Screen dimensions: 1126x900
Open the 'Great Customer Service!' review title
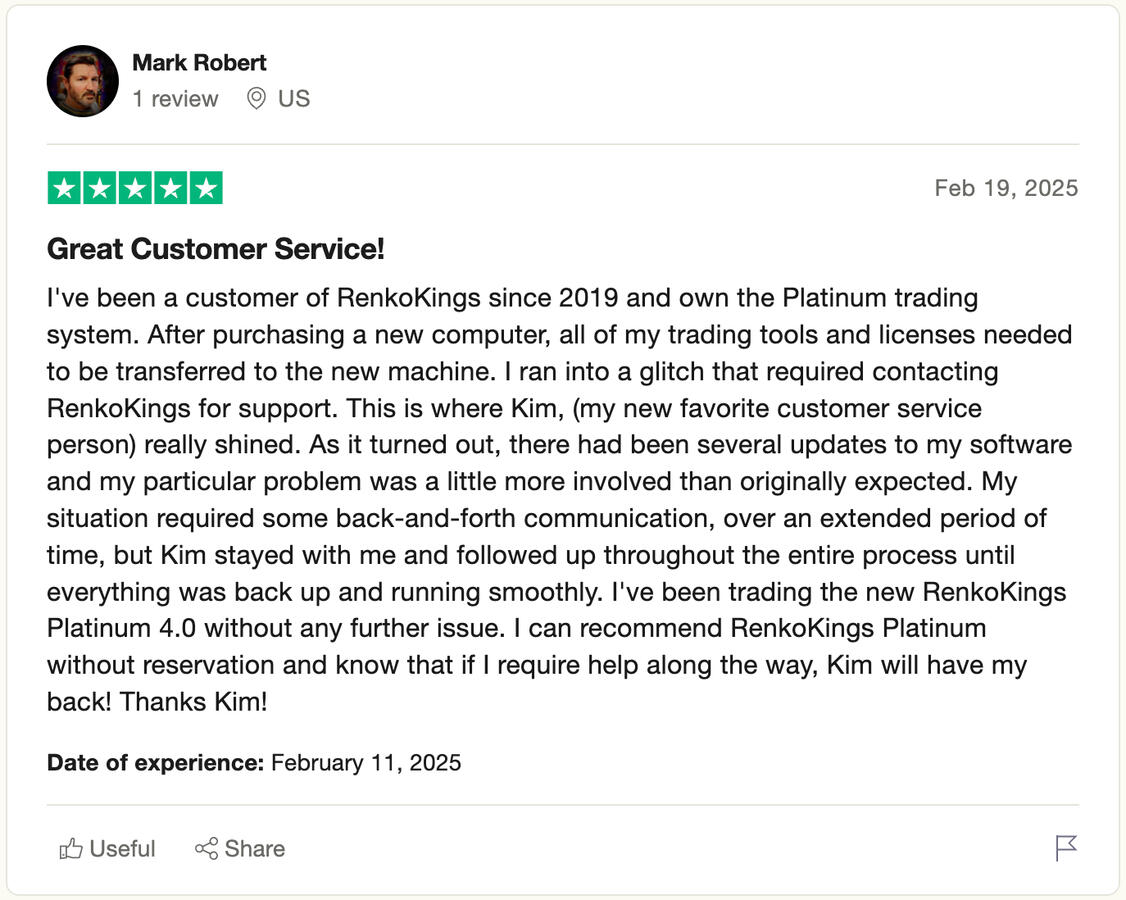[x=215, y=249]
